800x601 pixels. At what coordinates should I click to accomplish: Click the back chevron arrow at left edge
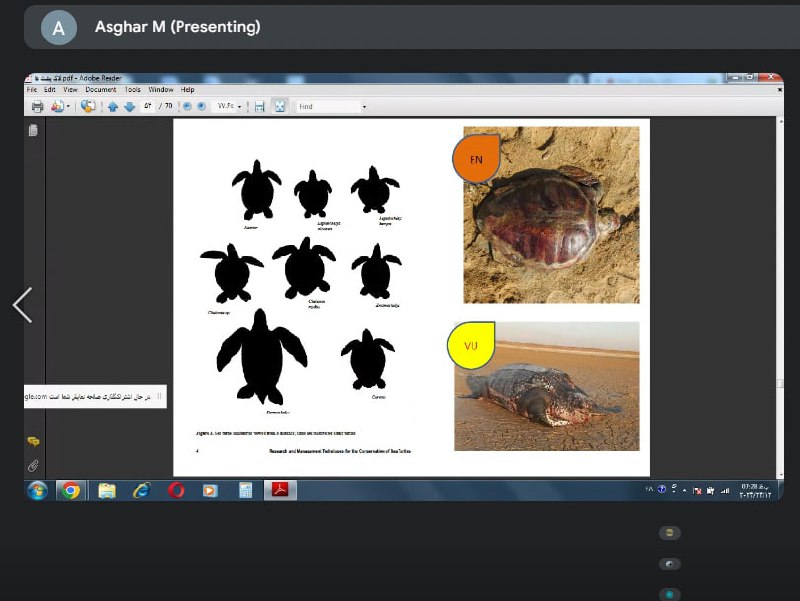22,305
